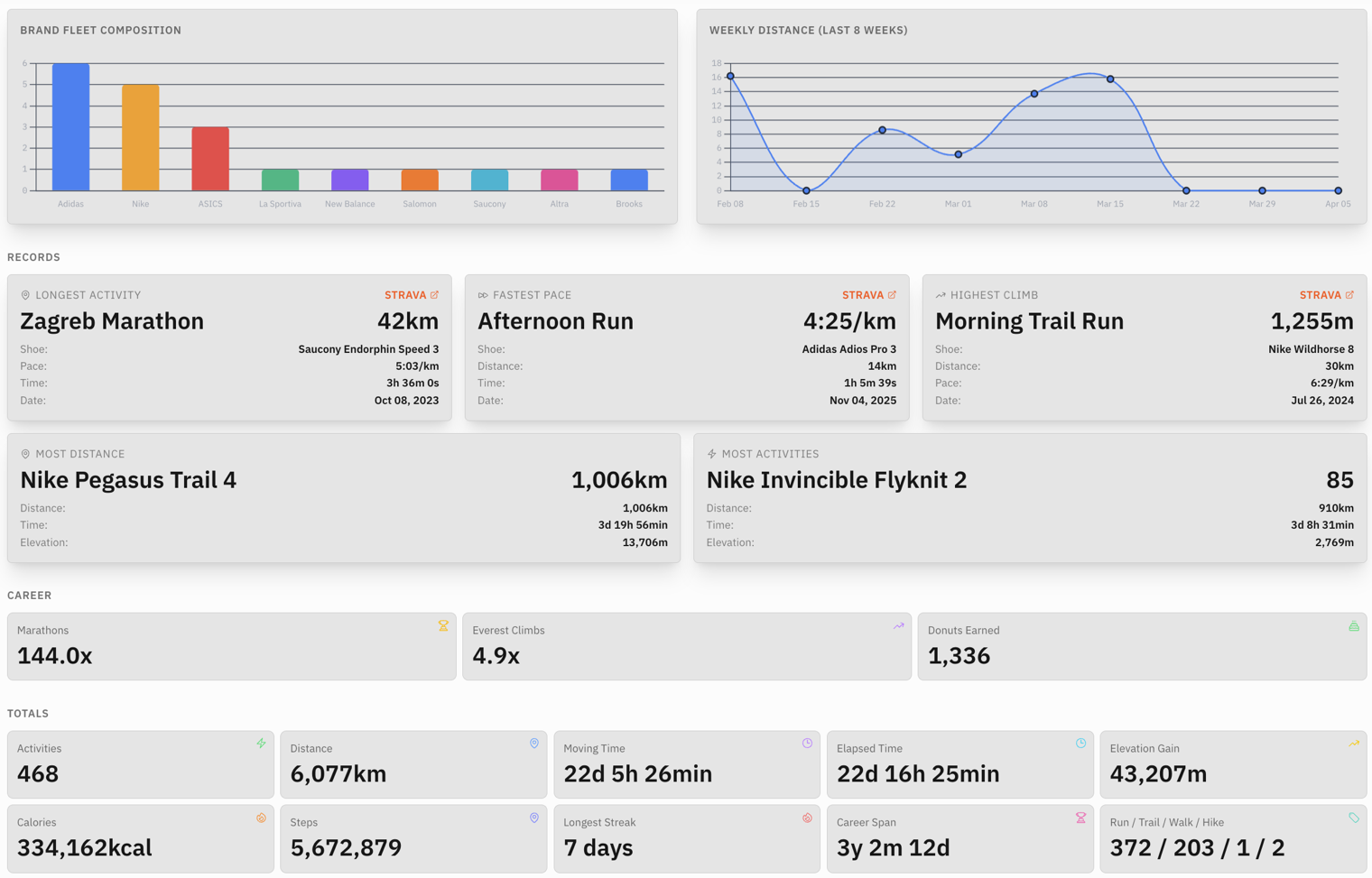Click the Longest Activity pin icon

(x=25, y=295)
